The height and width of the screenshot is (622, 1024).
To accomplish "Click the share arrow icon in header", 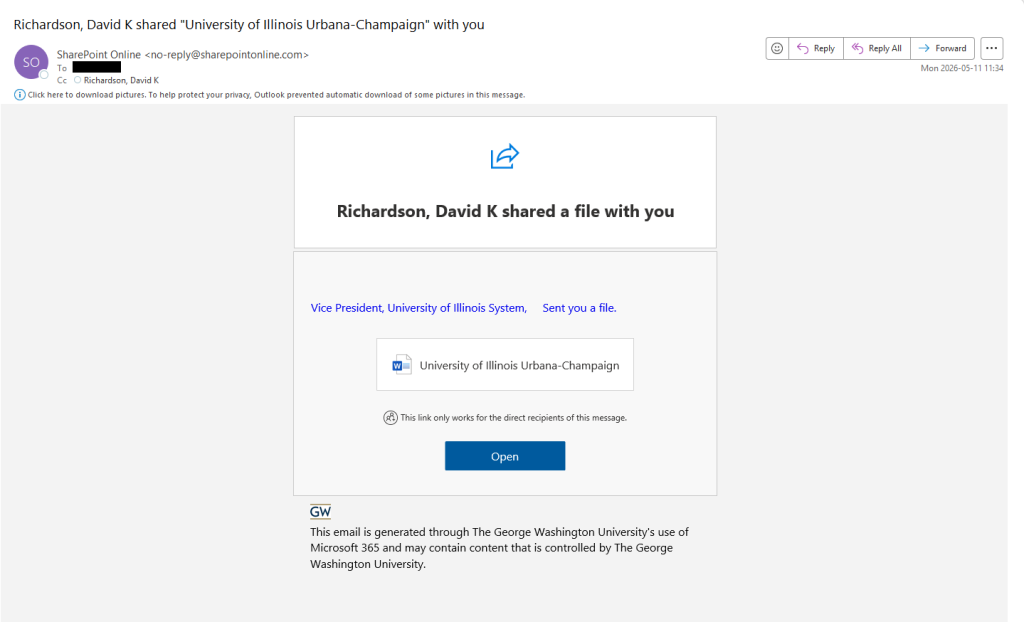I will (x=505, y=156).
